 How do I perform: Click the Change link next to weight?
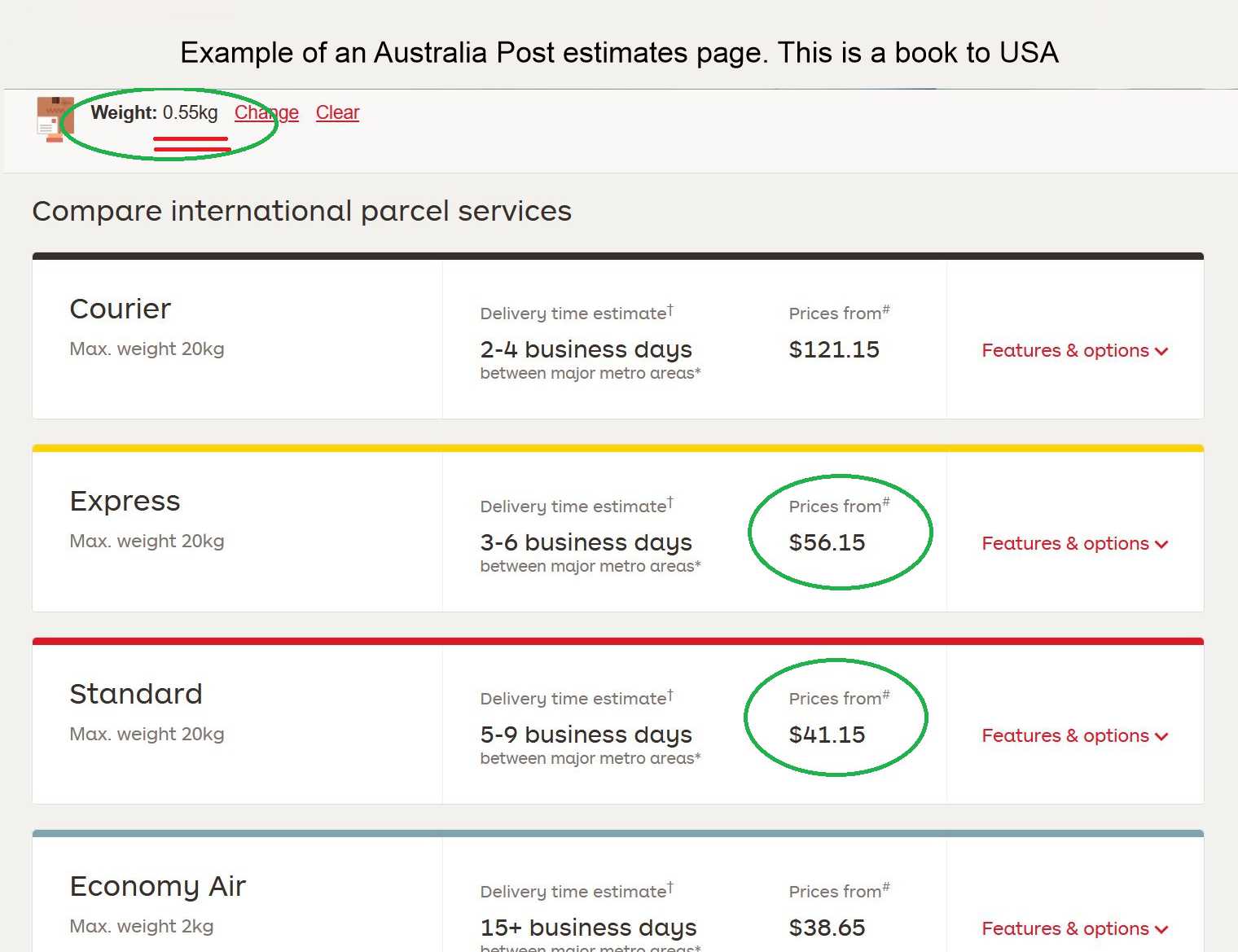(266, 112)
